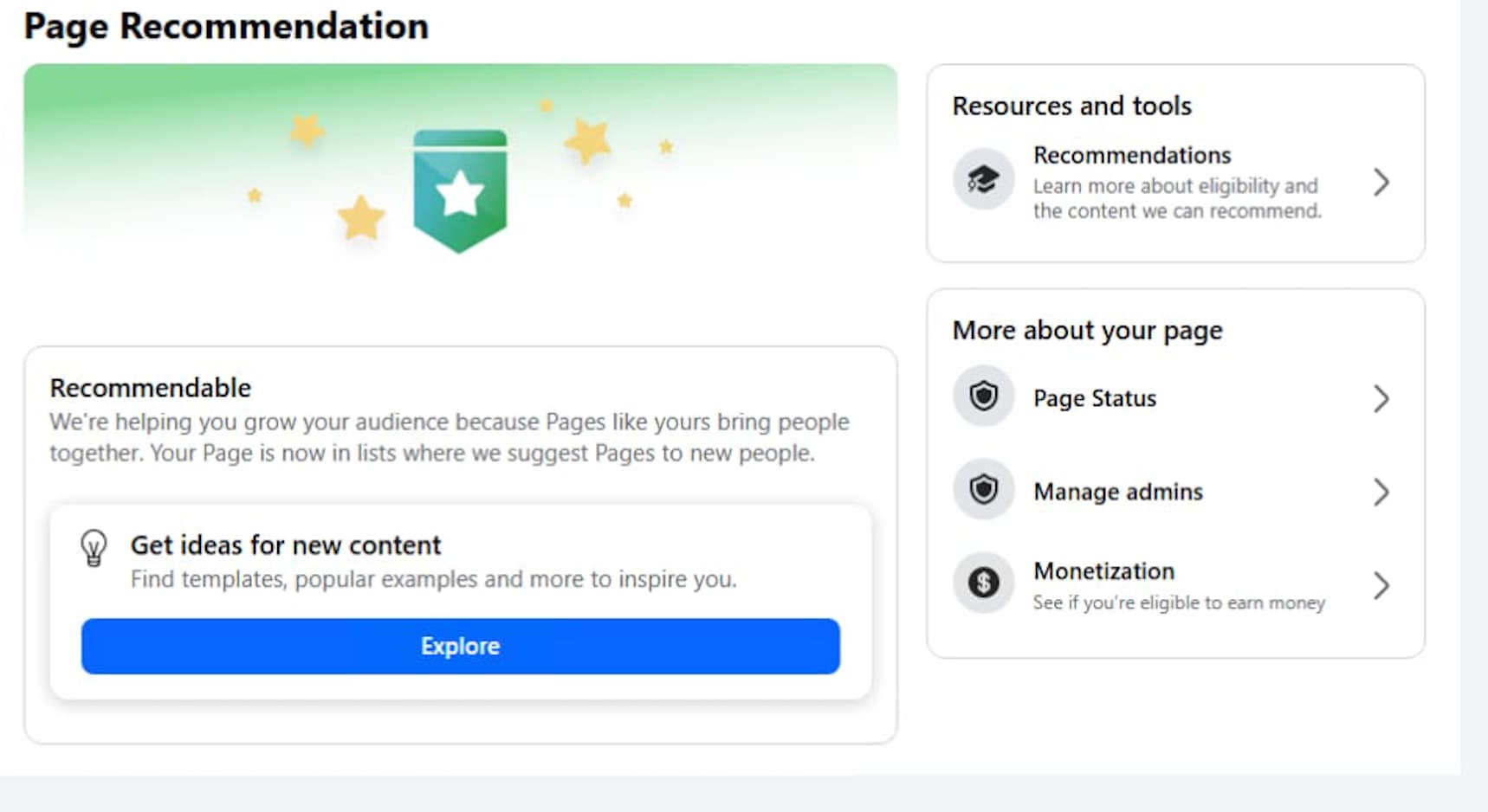Image resolution: width=1488 pixels, height=812 pixels.
Task: Click the Recommendable status heading
Action: 151,388
